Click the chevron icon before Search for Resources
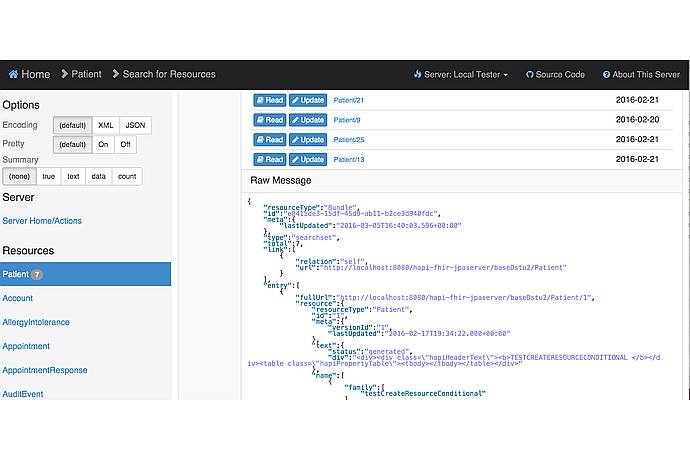Image resolution: width=690 pixels, height=460 pixels. coord(116,74)
